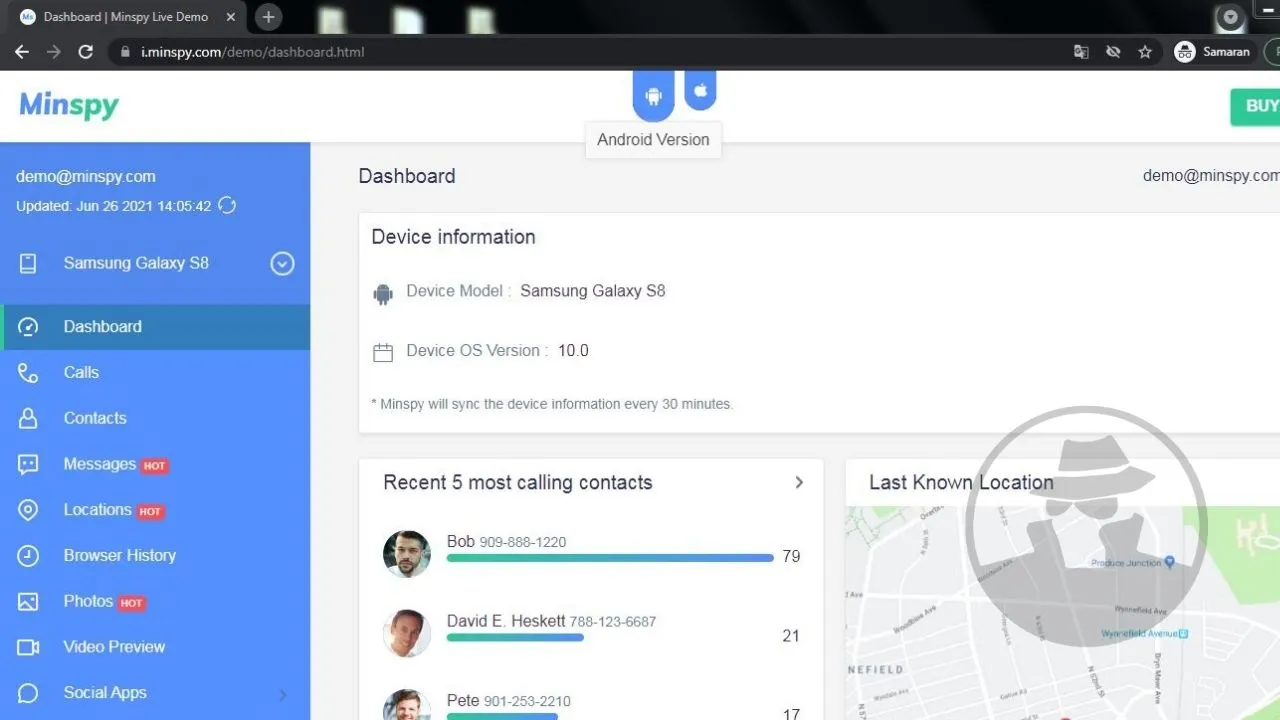1280x720 pixels.
Task: Open the Calls menu item
Action: pos(155,373)
